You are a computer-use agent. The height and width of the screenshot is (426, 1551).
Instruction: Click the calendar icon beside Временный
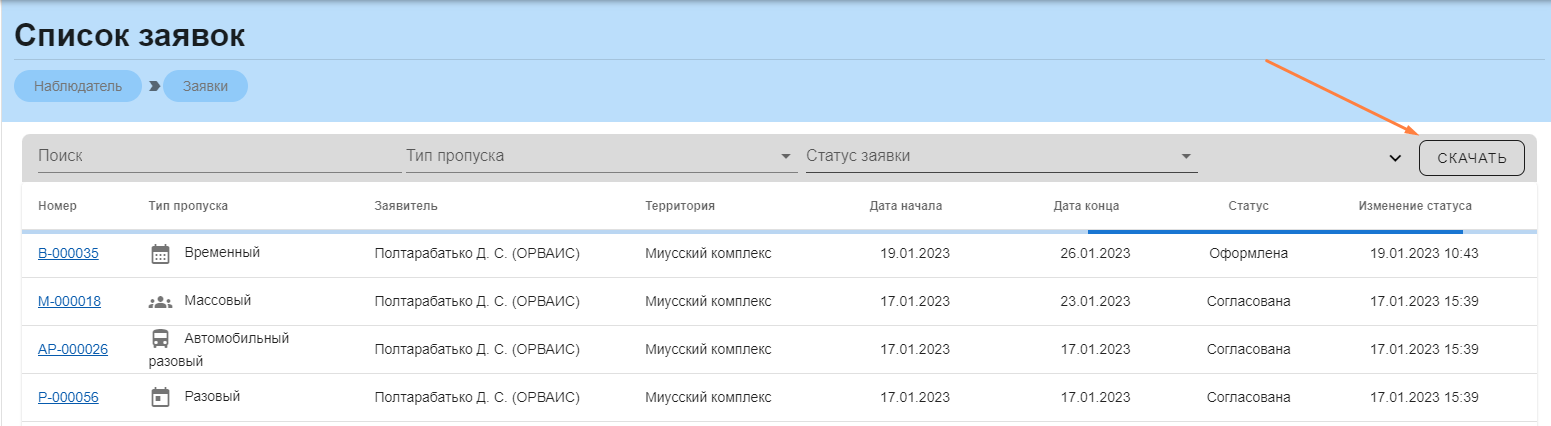[x=160, y=254]
